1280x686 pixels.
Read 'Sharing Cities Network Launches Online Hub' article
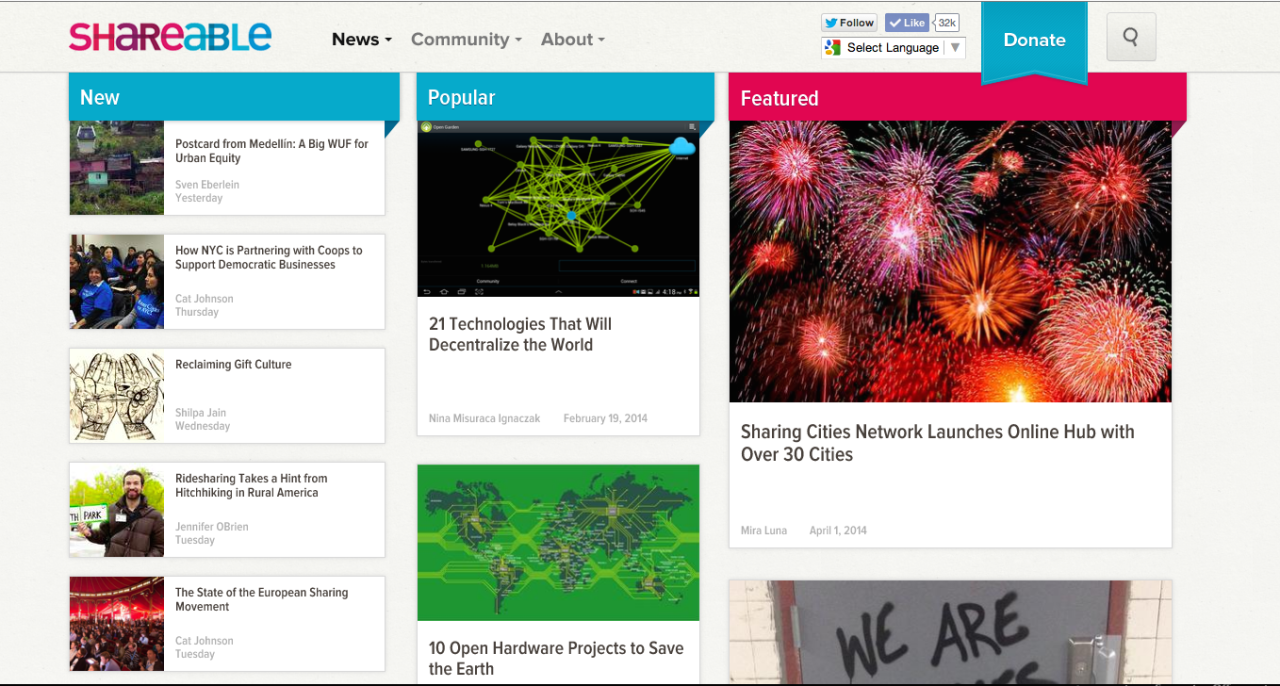[x=937, y=443]
